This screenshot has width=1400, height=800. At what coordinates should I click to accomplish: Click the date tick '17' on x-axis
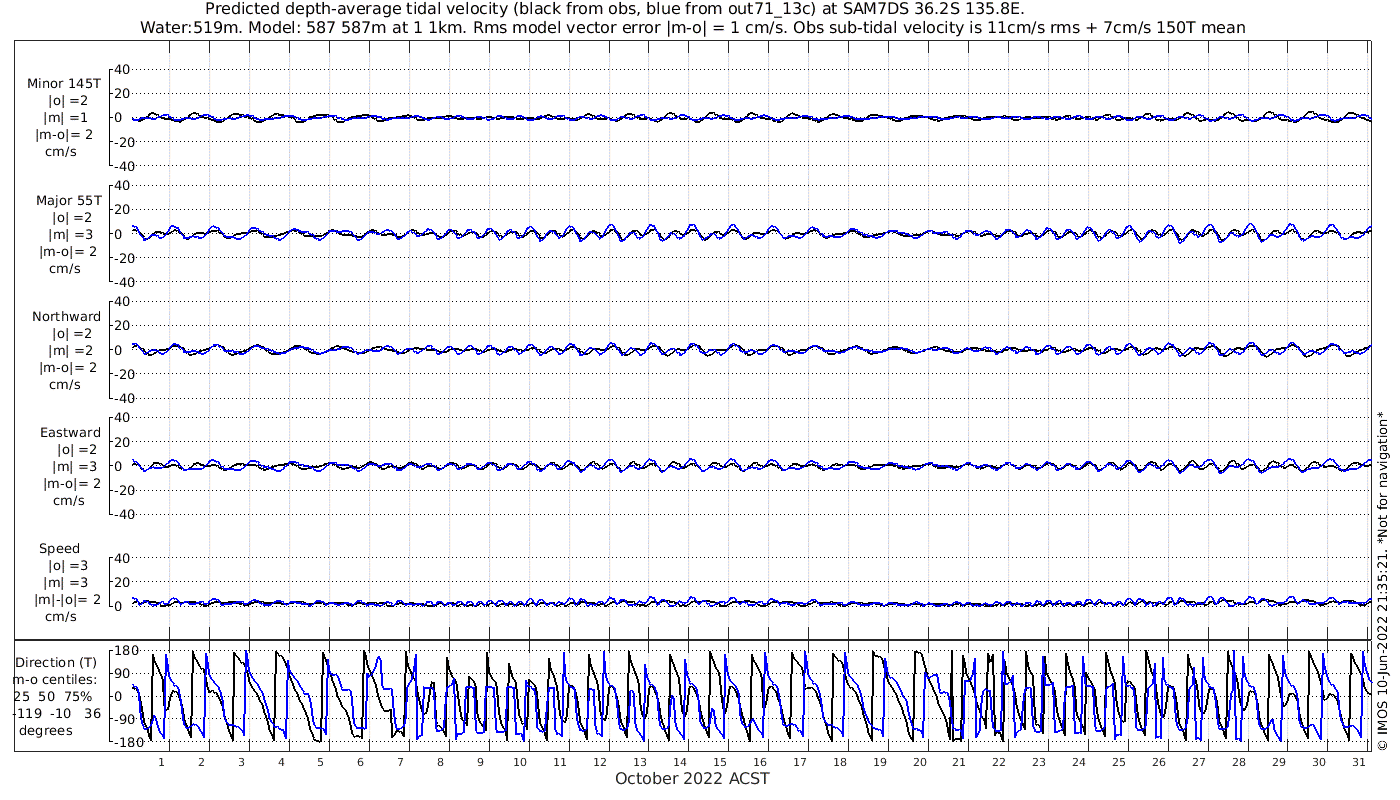[x=800, y=762]
